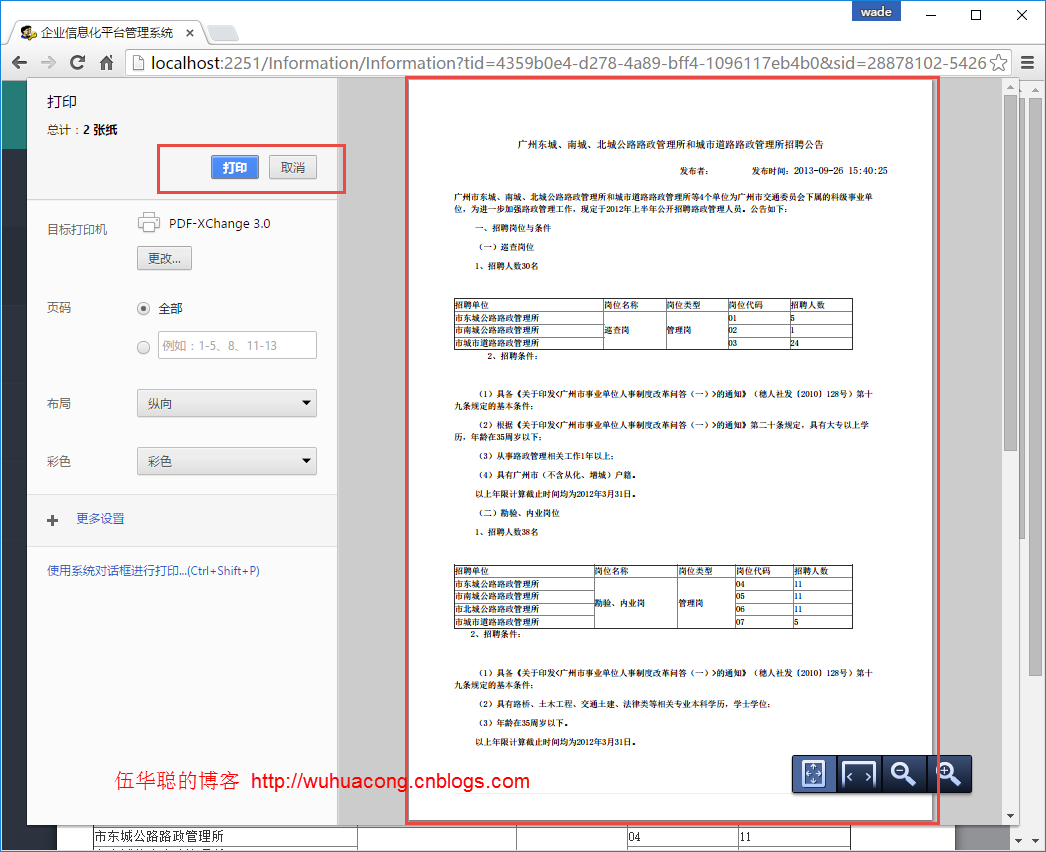Open the 布局 纵向 dropdown
The height and width of the screenshot is (852, 1046).
(227, 404)
